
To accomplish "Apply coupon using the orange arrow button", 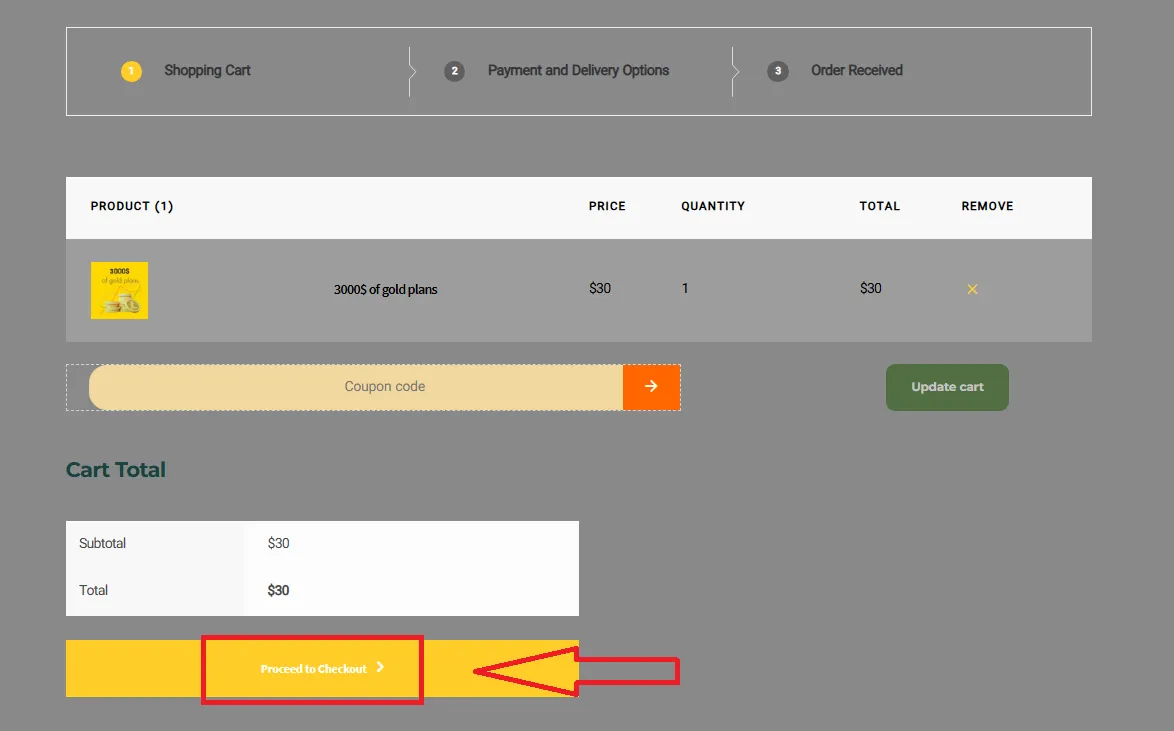I will [x=651, y=387].
